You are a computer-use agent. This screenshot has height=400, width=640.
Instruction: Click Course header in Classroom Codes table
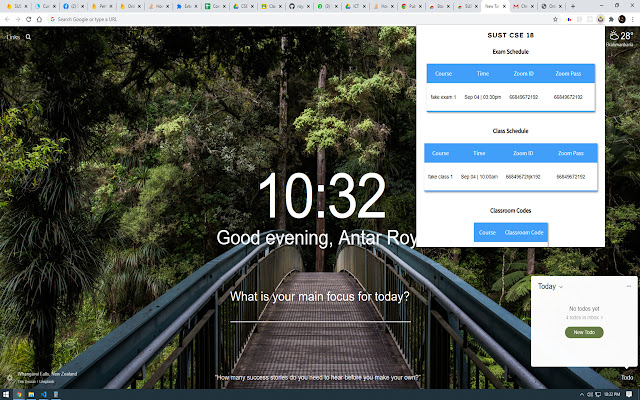[487, 233]
